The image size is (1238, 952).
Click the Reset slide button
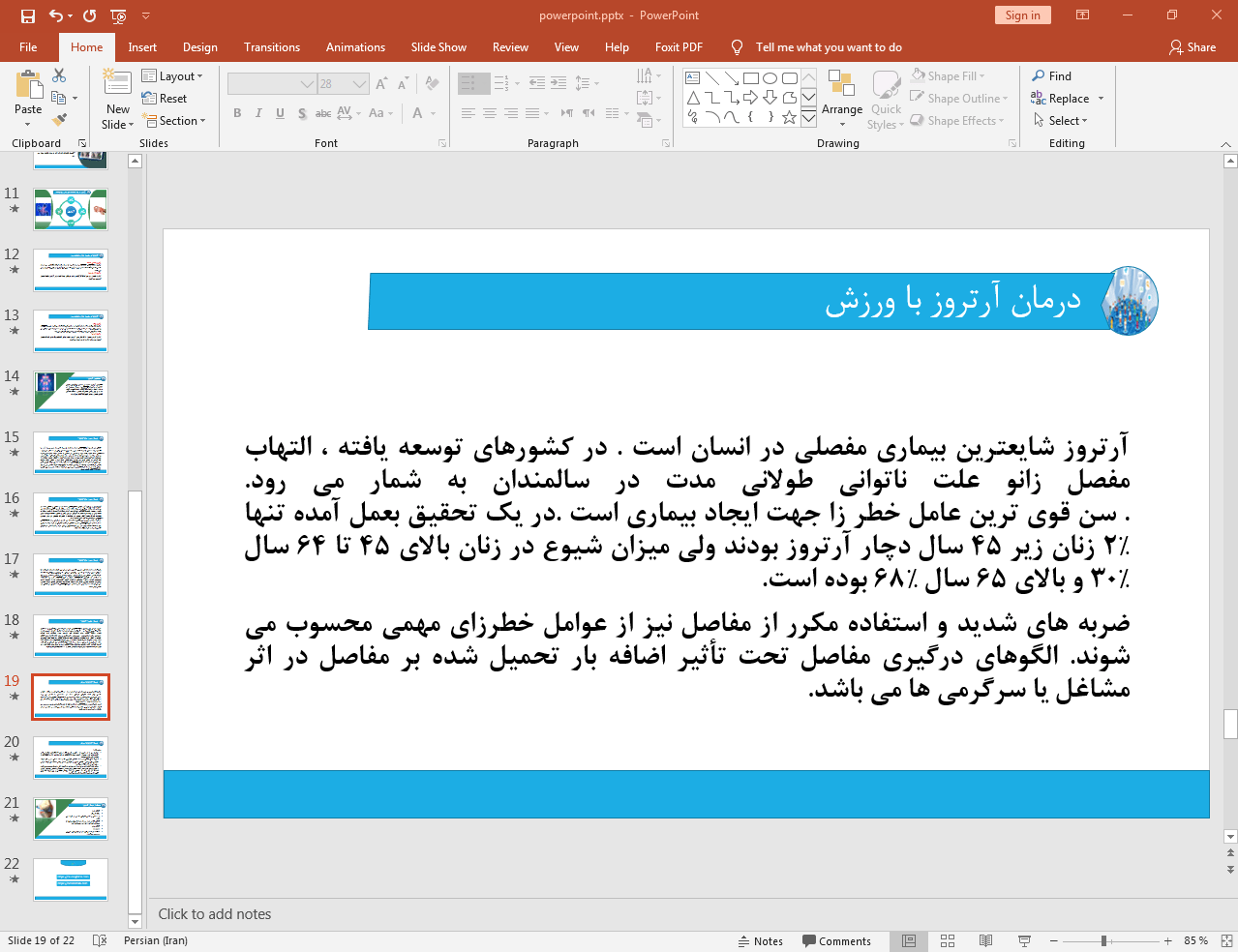(165, 98)
